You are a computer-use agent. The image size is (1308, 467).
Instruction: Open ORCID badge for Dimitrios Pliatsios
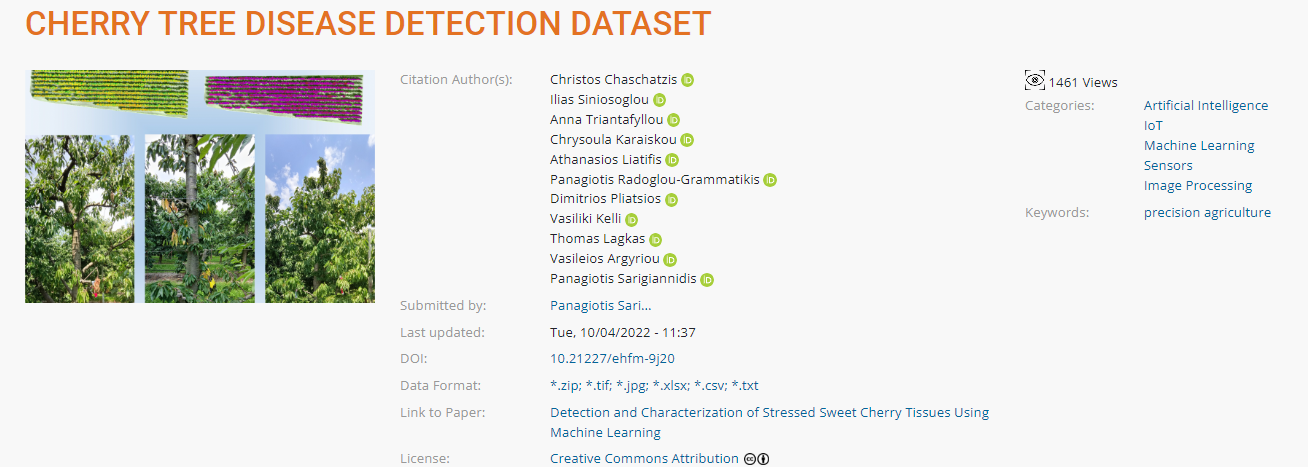671,200
